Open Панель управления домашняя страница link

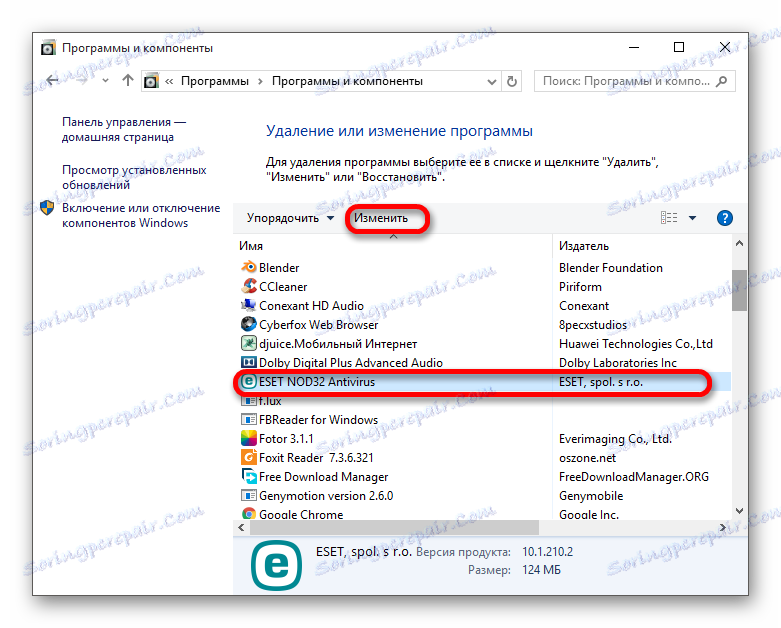124,129
